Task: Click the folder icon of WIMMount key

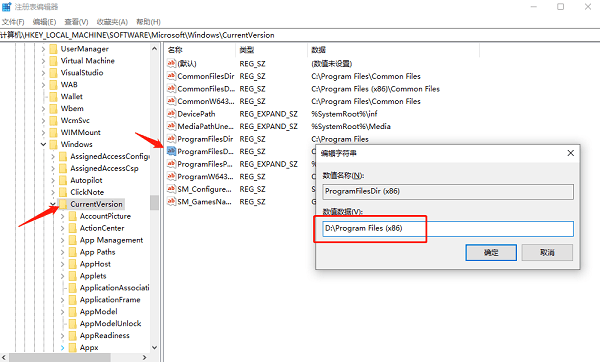Action: point(54,132)
